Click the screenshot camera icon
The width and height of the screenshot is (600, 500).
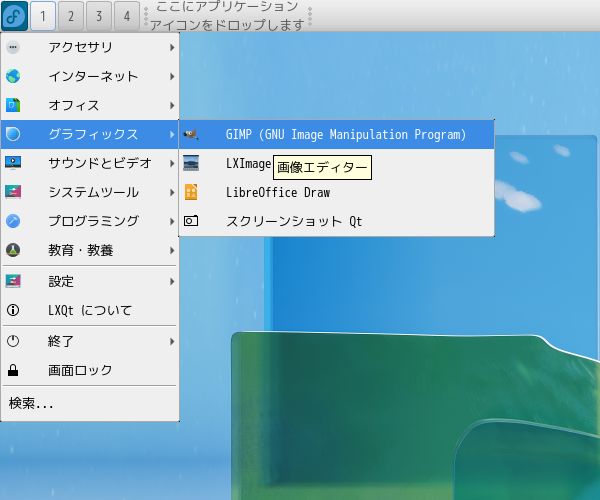191,221
